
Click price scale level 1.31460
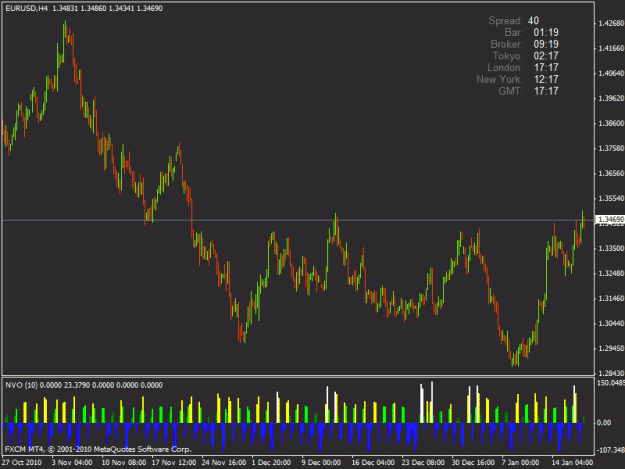coord(611,298)
